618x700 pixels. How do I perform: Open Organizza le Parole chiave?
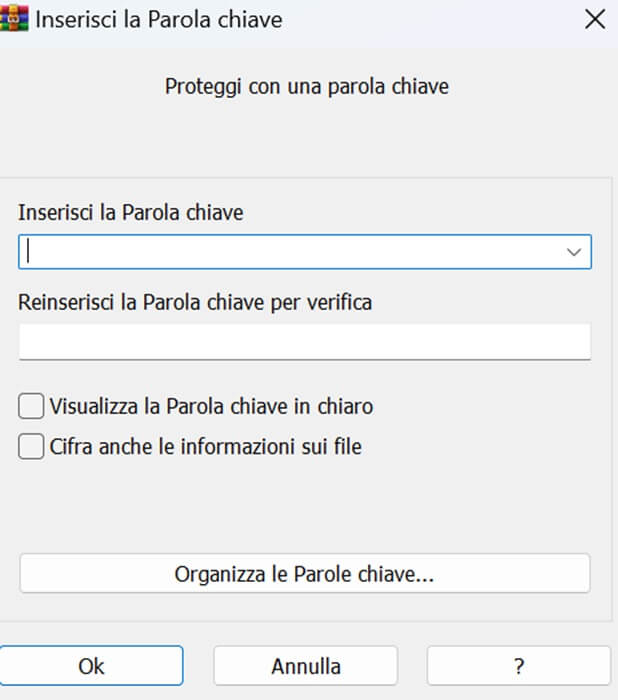pos(304,574)
